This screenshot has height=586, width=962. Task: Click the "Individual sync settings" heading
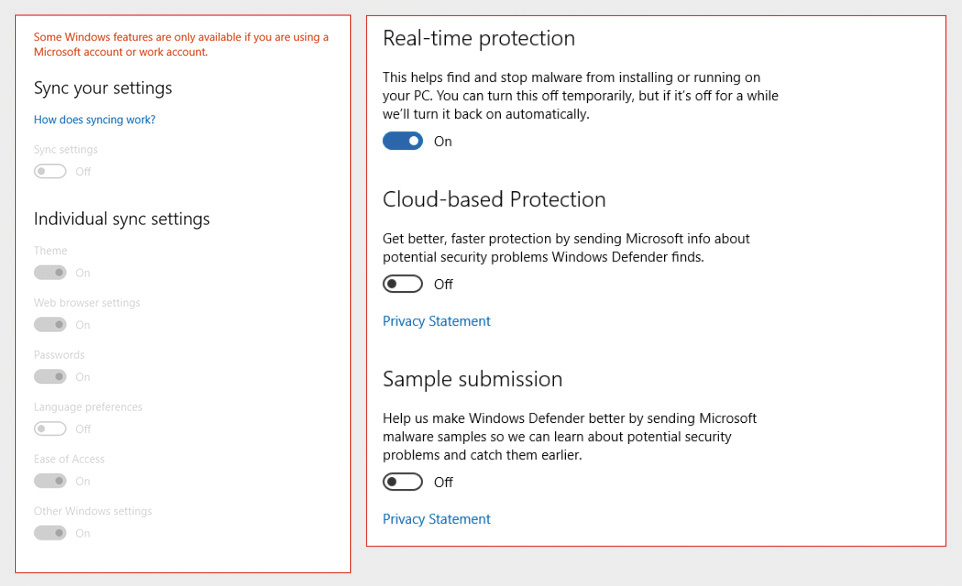[x=122, y=219]
